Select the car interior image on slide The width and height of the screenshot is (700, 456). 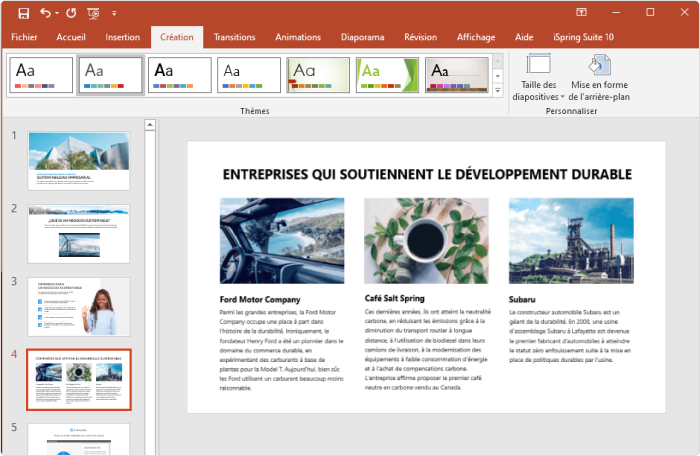tap(282, 241)
